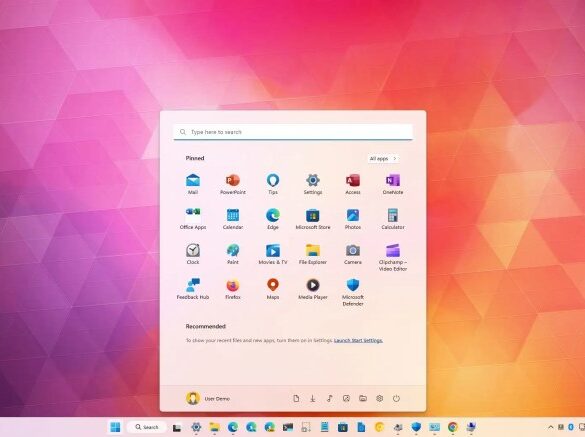
Task: Open the Mail app from Pinned
Action: pyautogui.click(x=193, y=184)
